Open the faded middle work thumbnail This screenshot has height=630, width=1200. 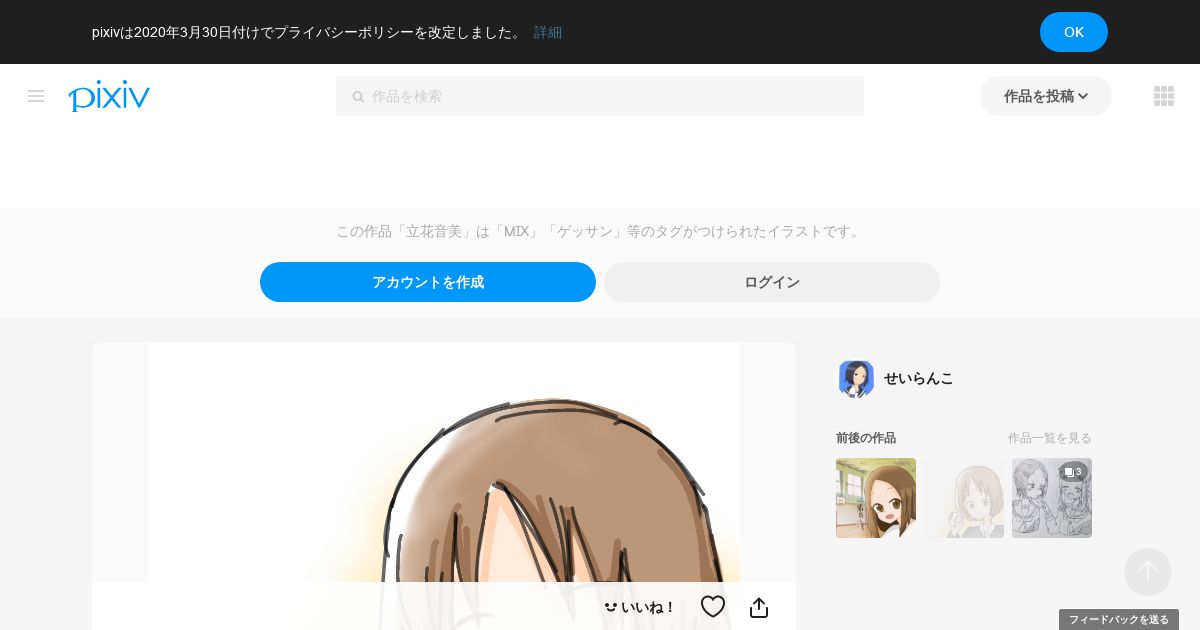pos(964,498)
